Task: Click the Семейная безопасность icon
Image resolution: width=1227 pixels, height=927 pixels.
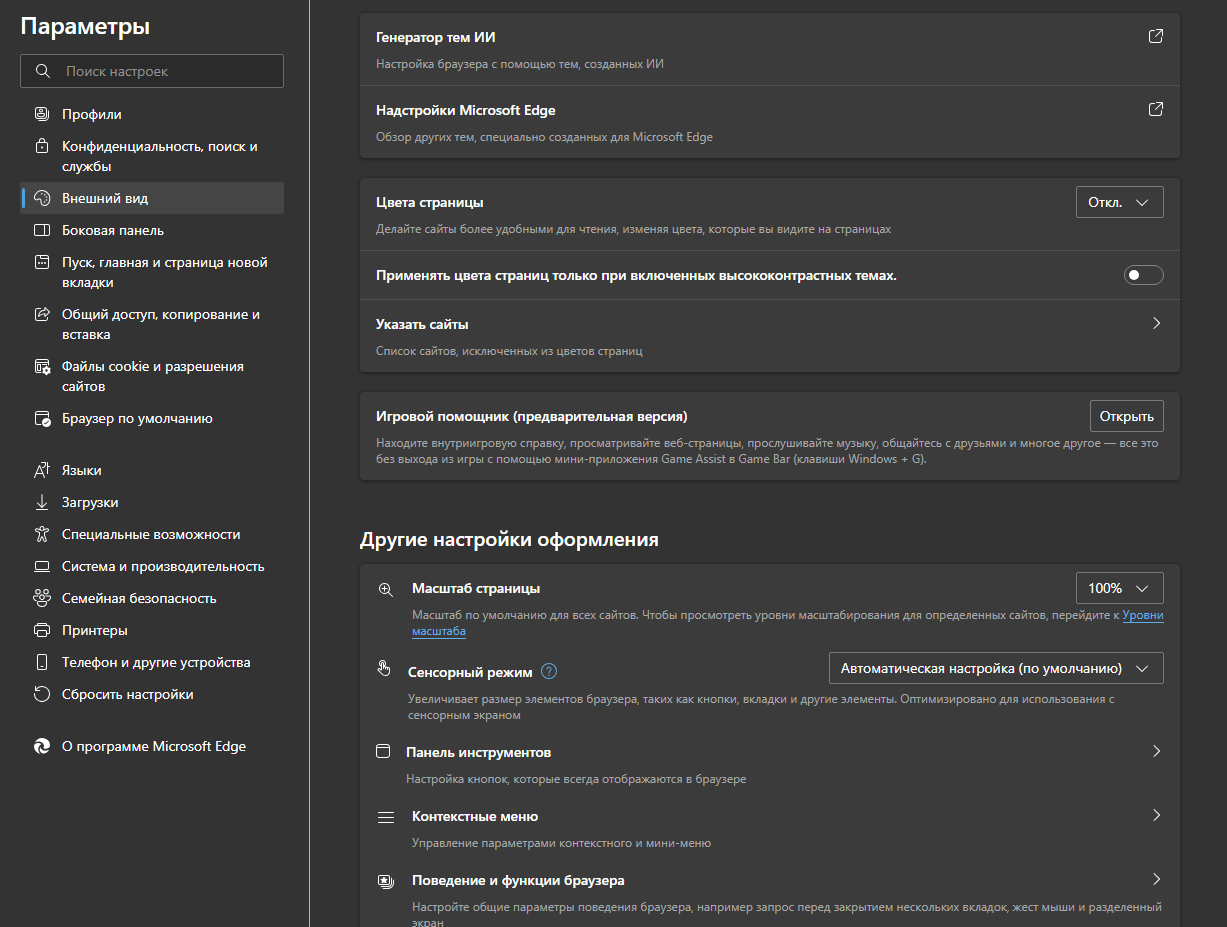Action: [42, 598]
